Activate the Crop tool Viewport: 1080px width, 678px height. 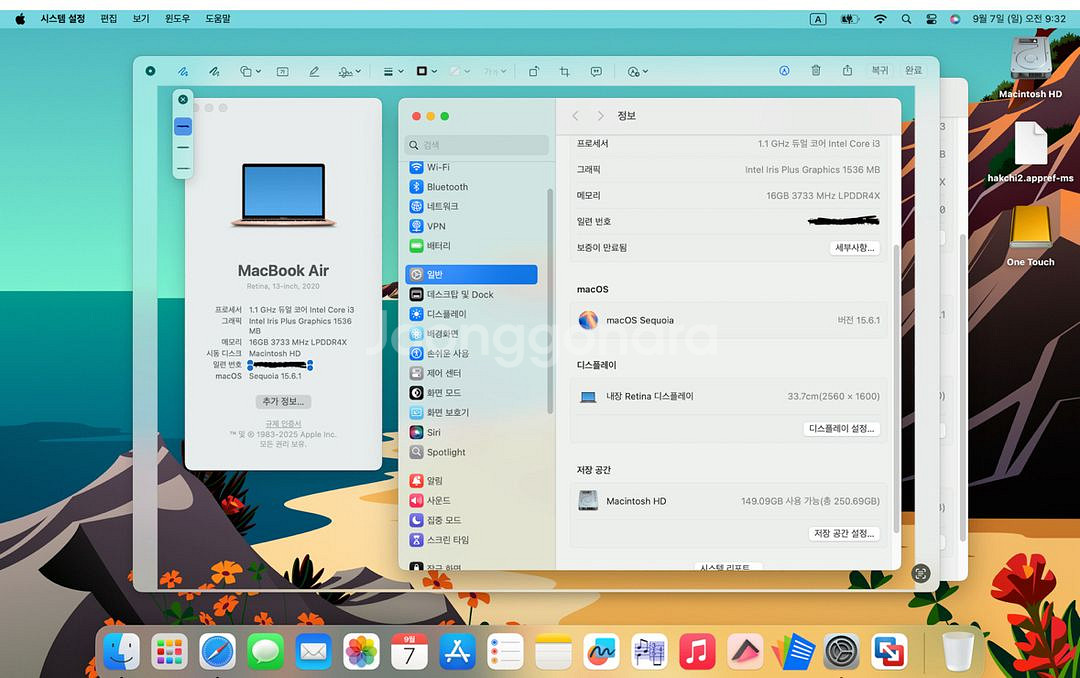(x=565, y=72)
